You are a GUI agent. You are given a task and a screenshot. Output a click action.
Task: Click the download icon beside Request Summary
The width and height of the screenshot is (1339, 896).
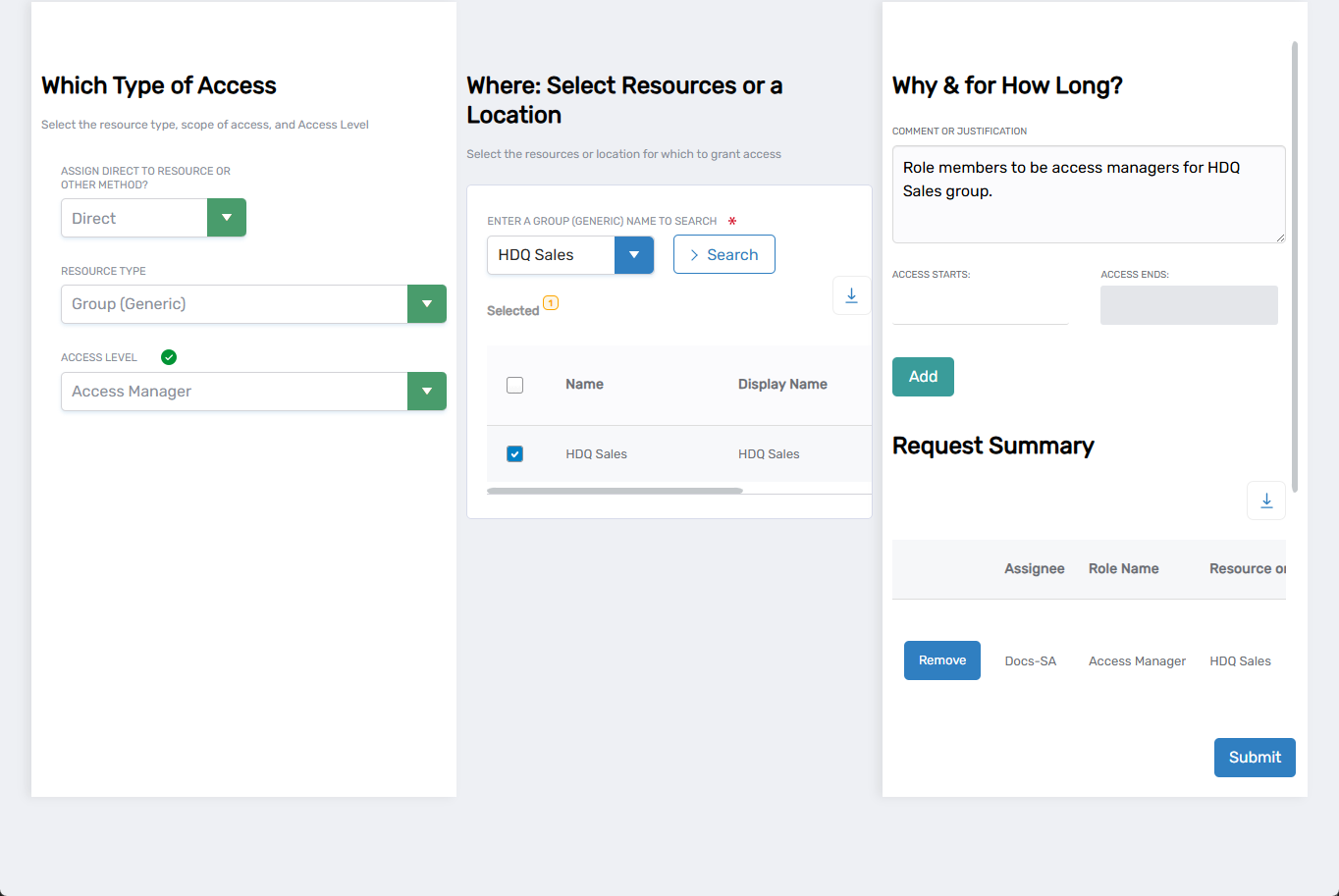(1265, 500)
